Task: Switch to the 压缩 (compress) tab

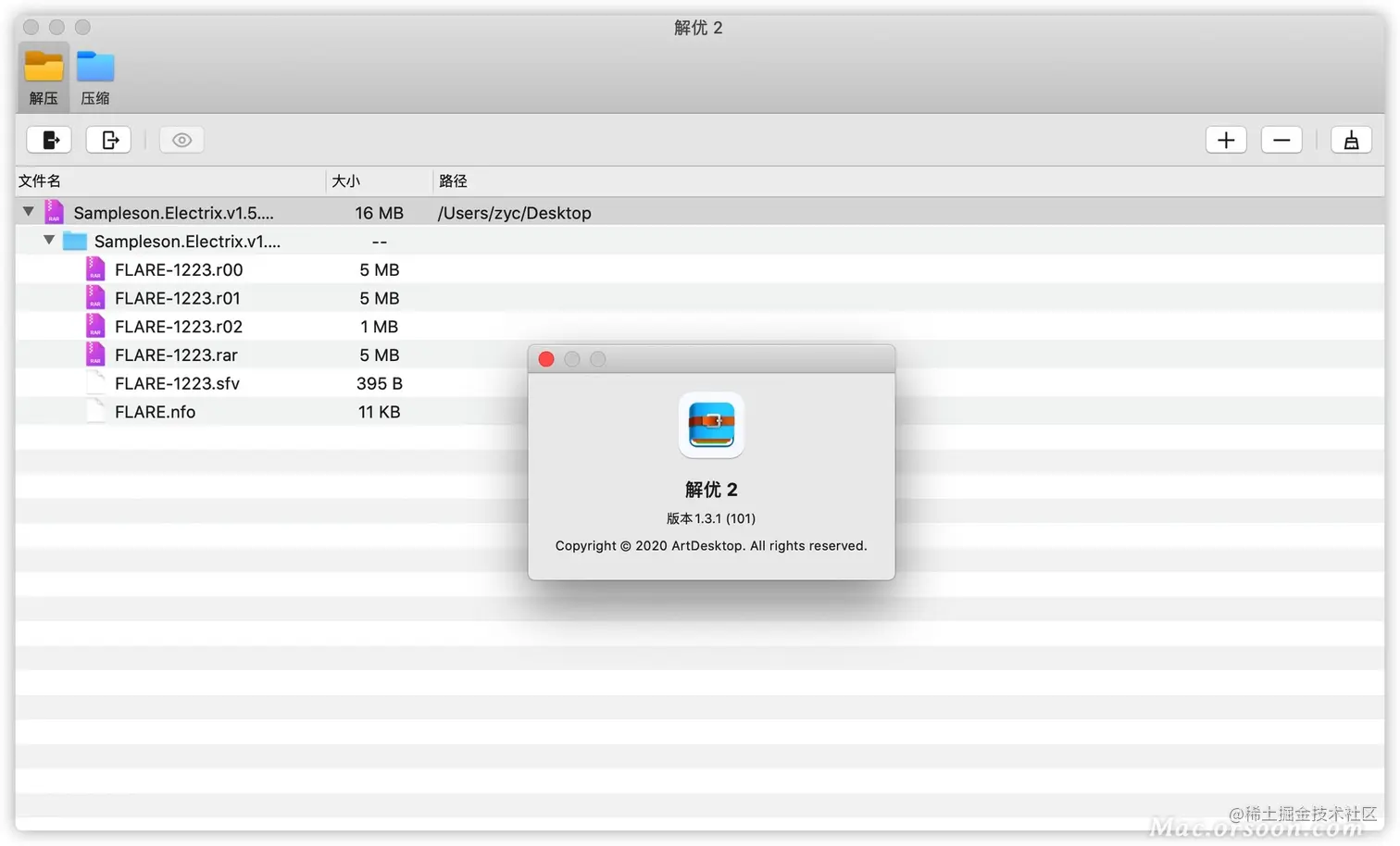Action: coord(95,78)
